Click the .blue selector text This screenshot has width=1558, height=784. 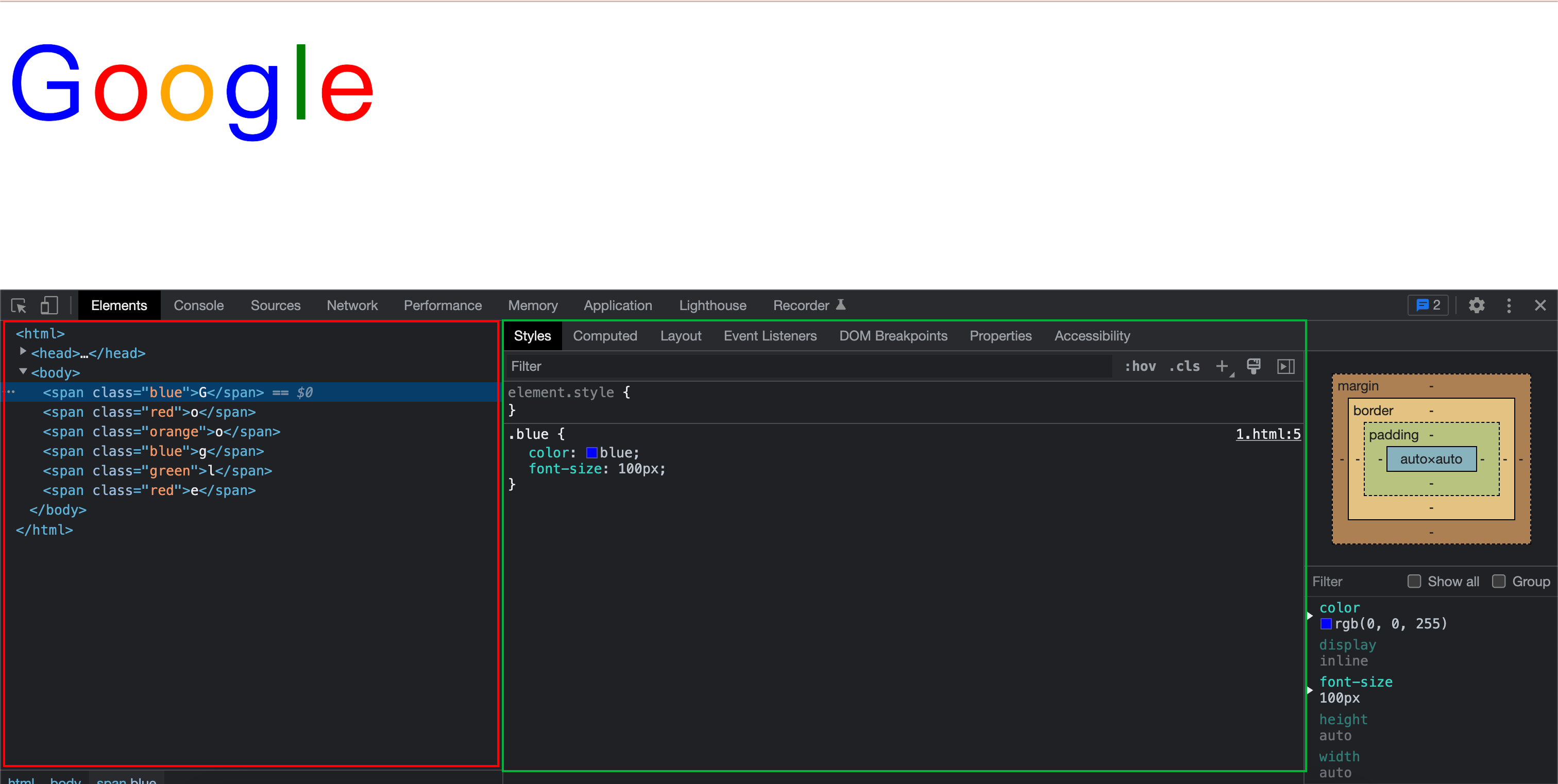pyautogui.click(x=528, y=434)
